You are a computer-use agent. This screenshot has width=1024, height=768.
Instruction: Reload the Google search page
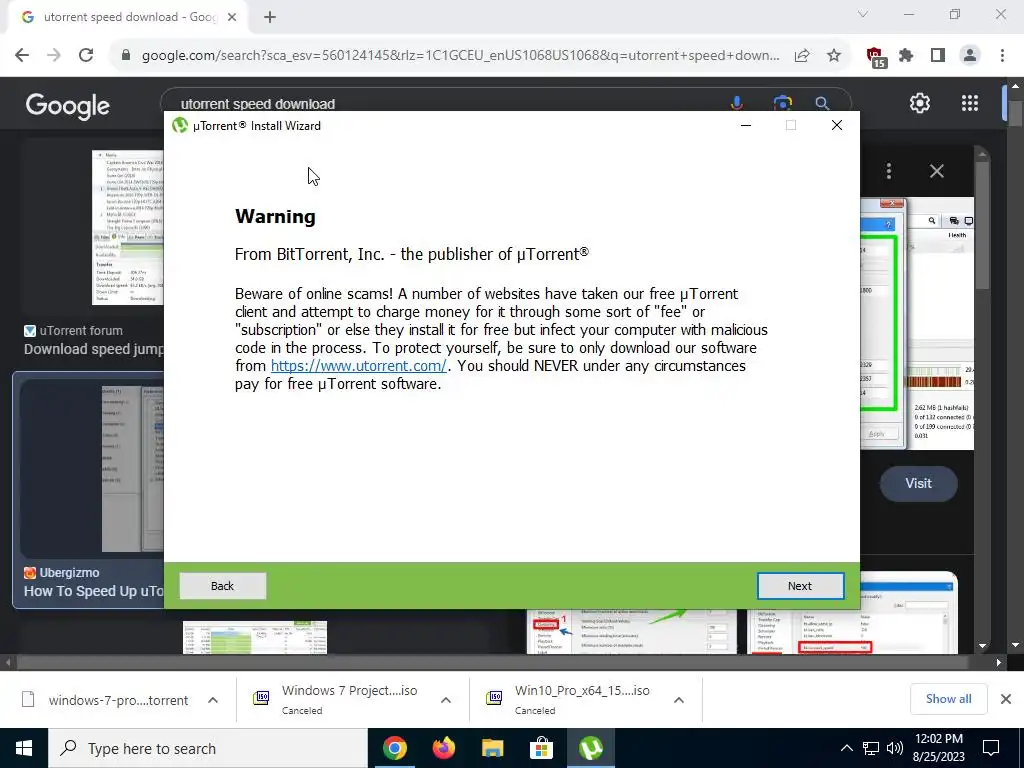click(x=86, y=56)
